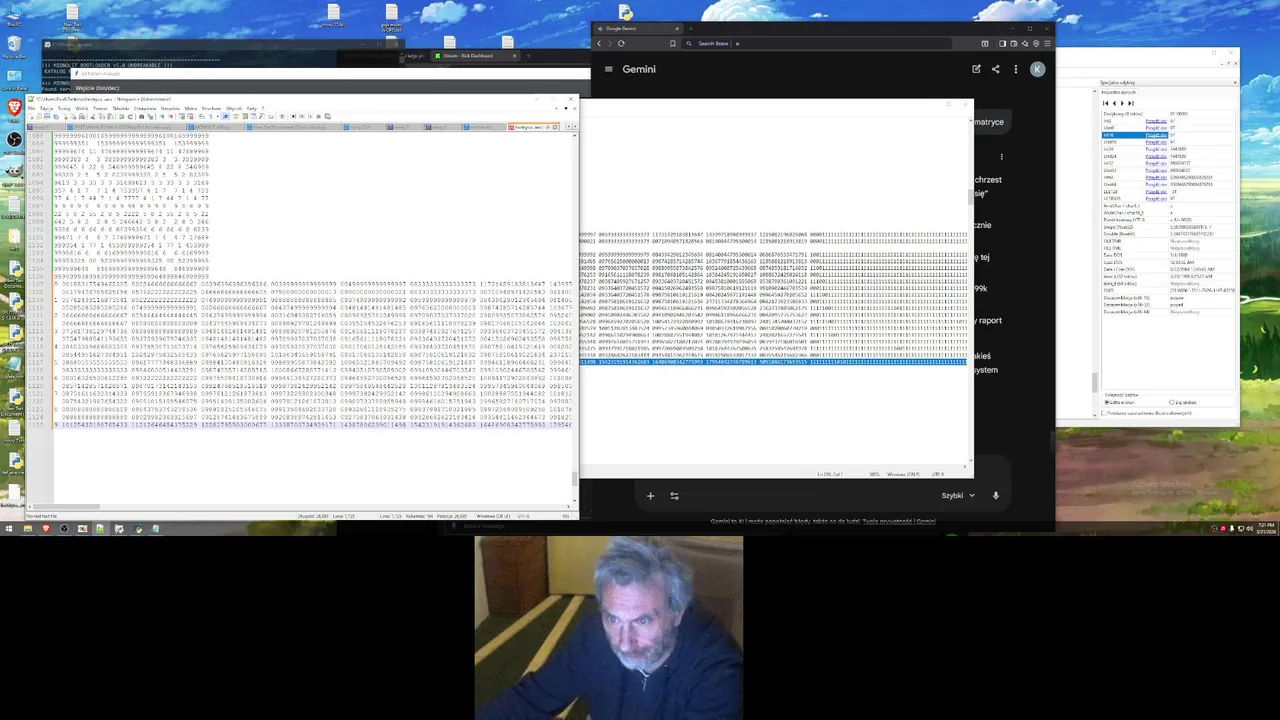The width and height of the screenshot is (1280, 720).
Task: Go back in the Brave browser
Action: click(599, 44)
